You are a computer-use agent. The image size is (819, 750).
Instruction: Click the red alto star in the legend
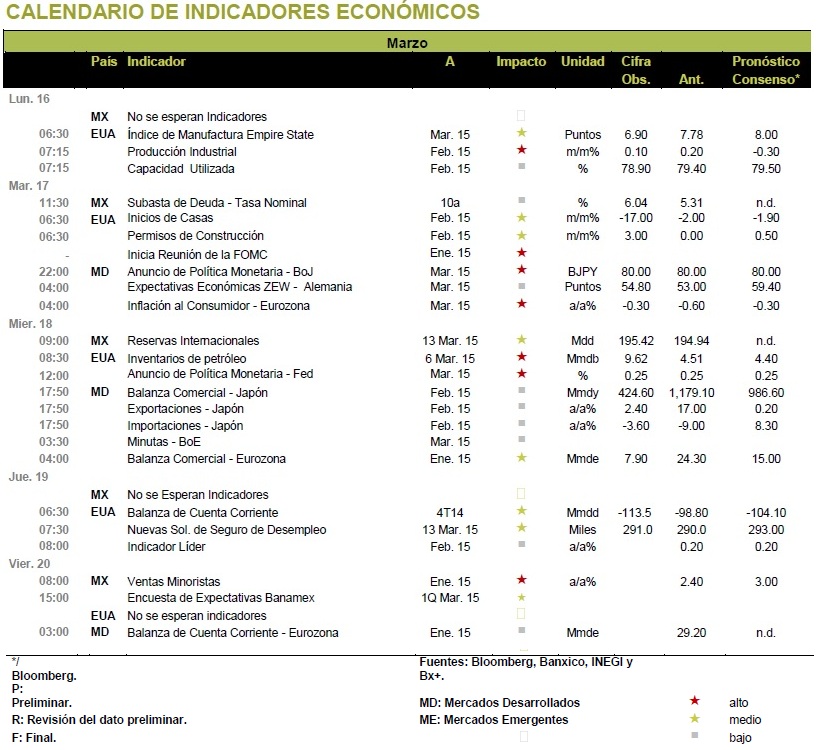[x=694, y=701]
